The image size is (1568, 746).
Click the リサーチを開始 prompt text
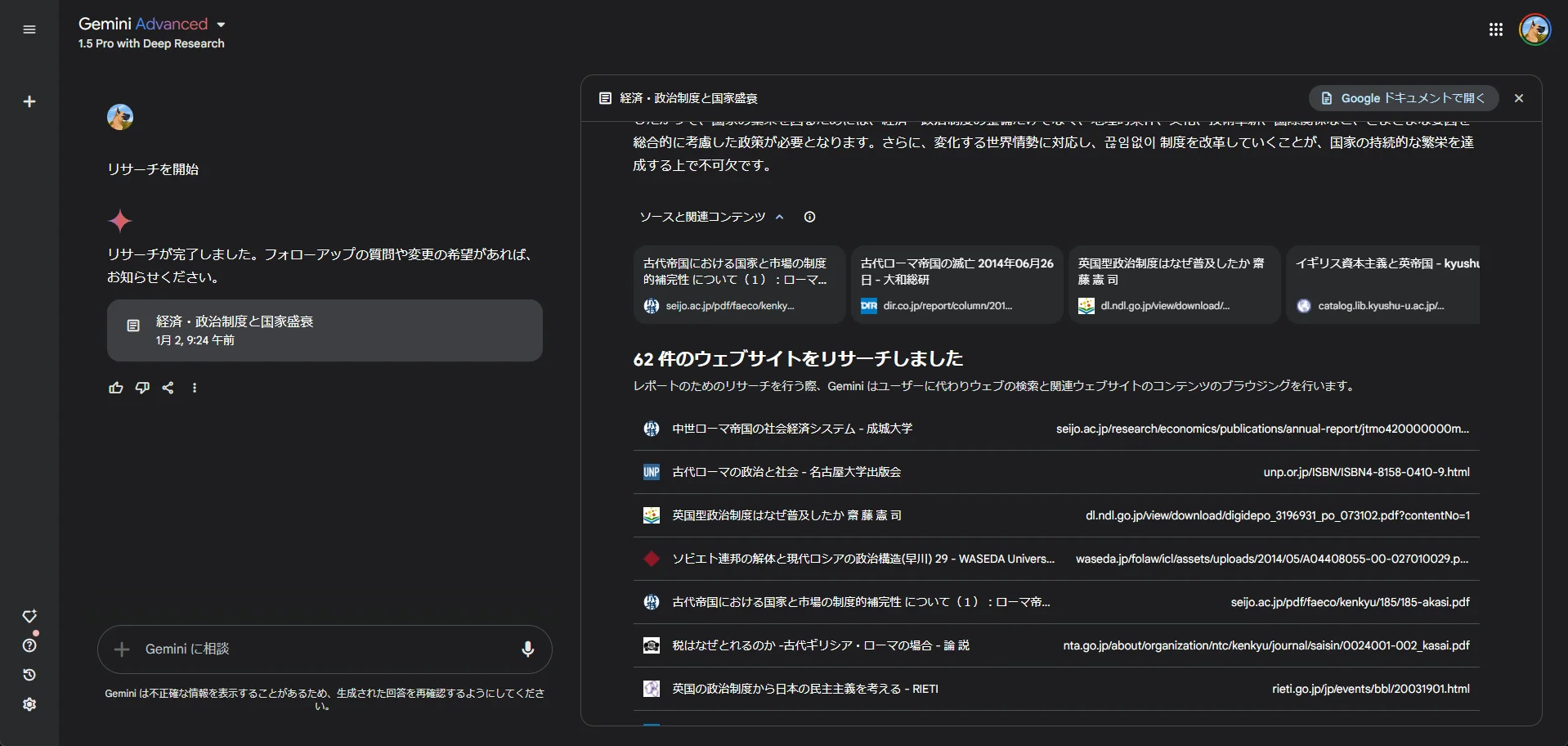tap(153, 169)
